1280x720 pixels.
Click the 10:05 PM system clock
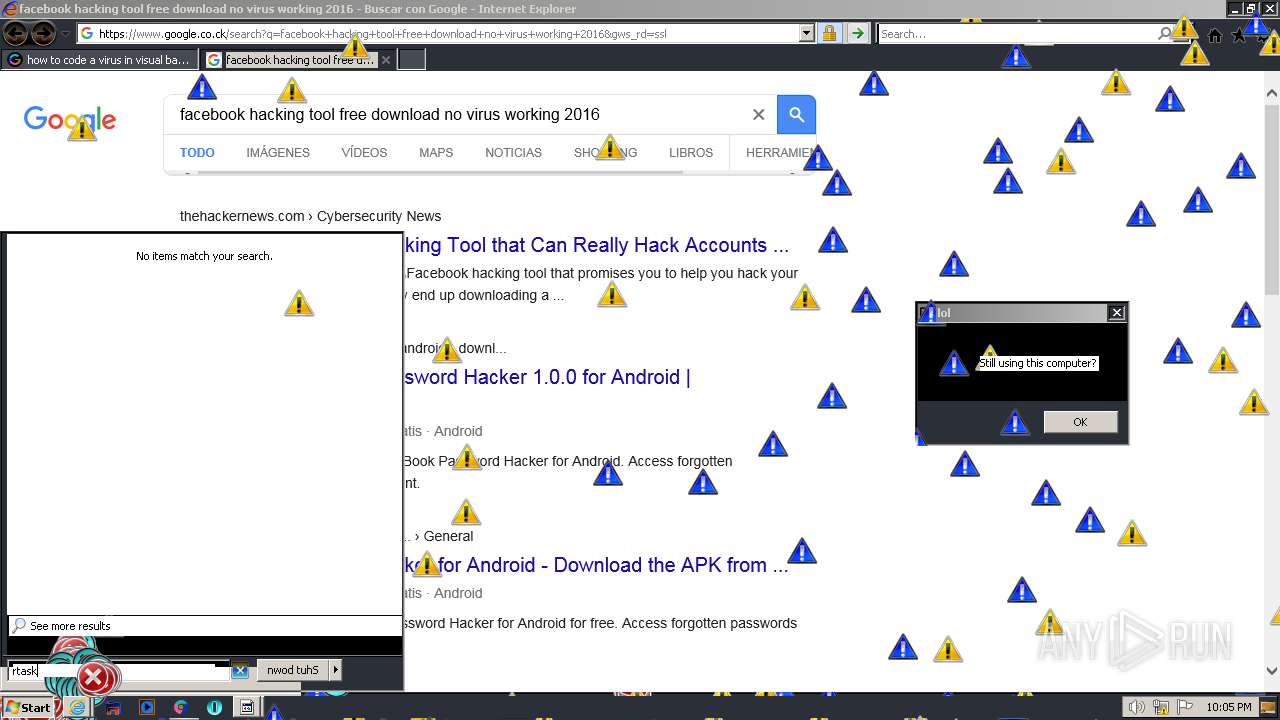pyautogui.click(x=1229, y=707)
